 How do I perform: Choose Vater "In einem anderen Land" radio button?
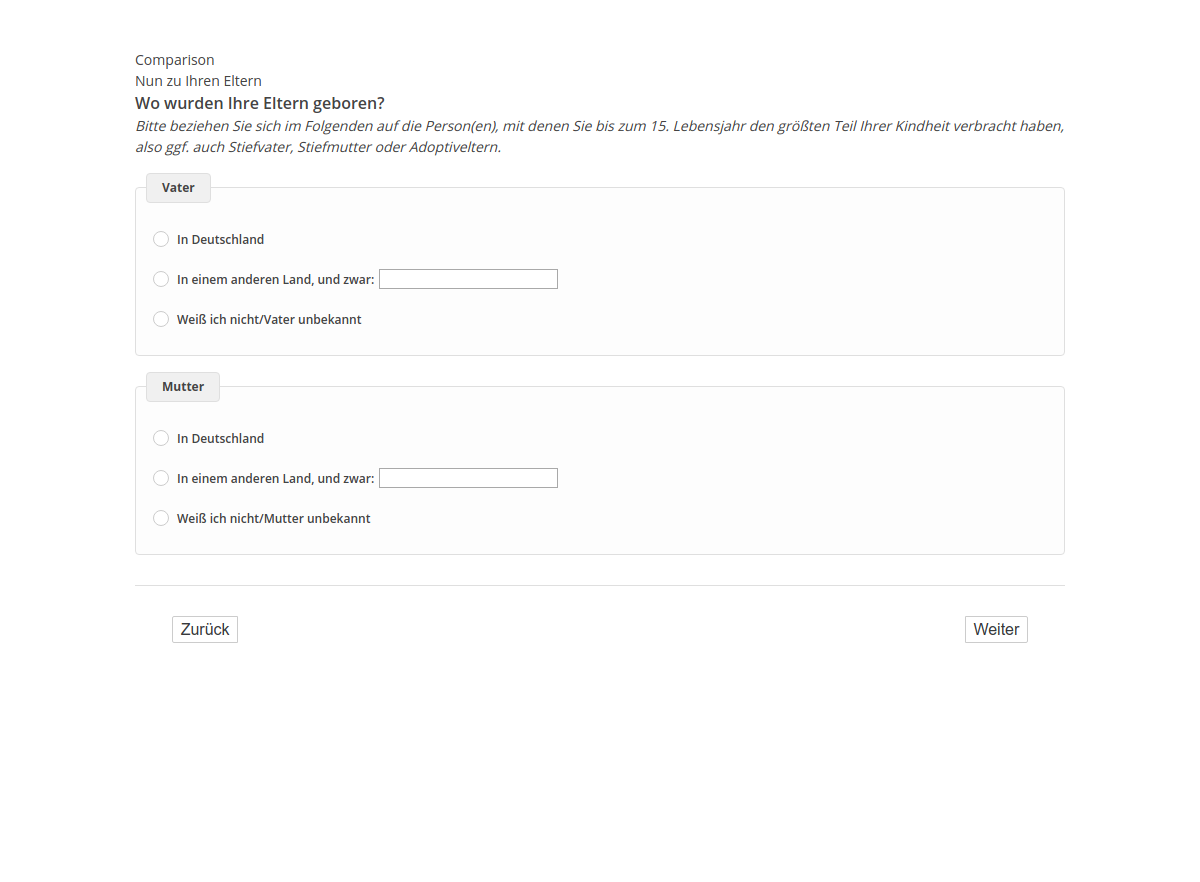(161, 279)
